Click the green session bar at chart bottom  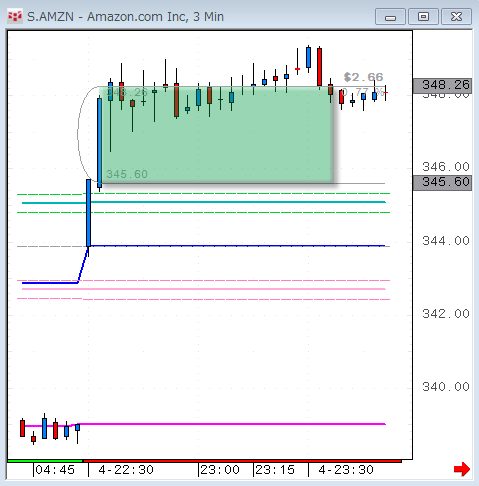pos(45,461)
